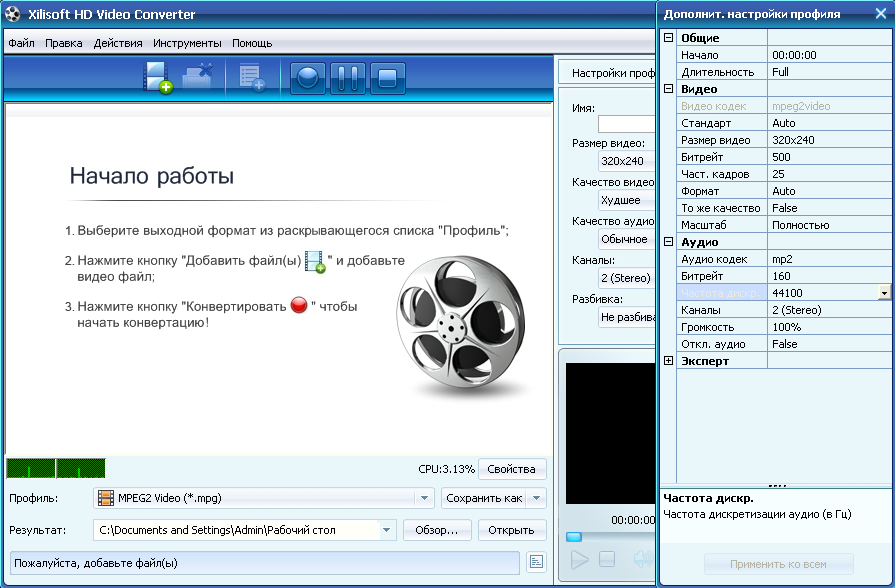
Task: Open the Качество видео Худшее combo box
Action: [627, 200]
